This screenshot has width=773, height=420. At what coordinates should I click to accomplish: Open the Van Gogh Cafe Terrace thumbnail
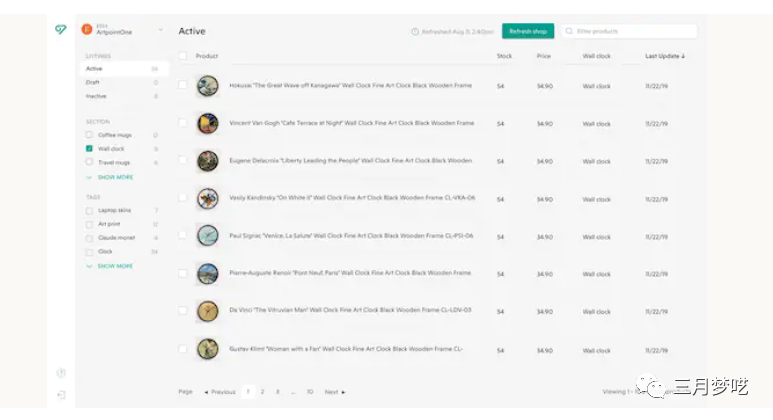coord(208,123)
